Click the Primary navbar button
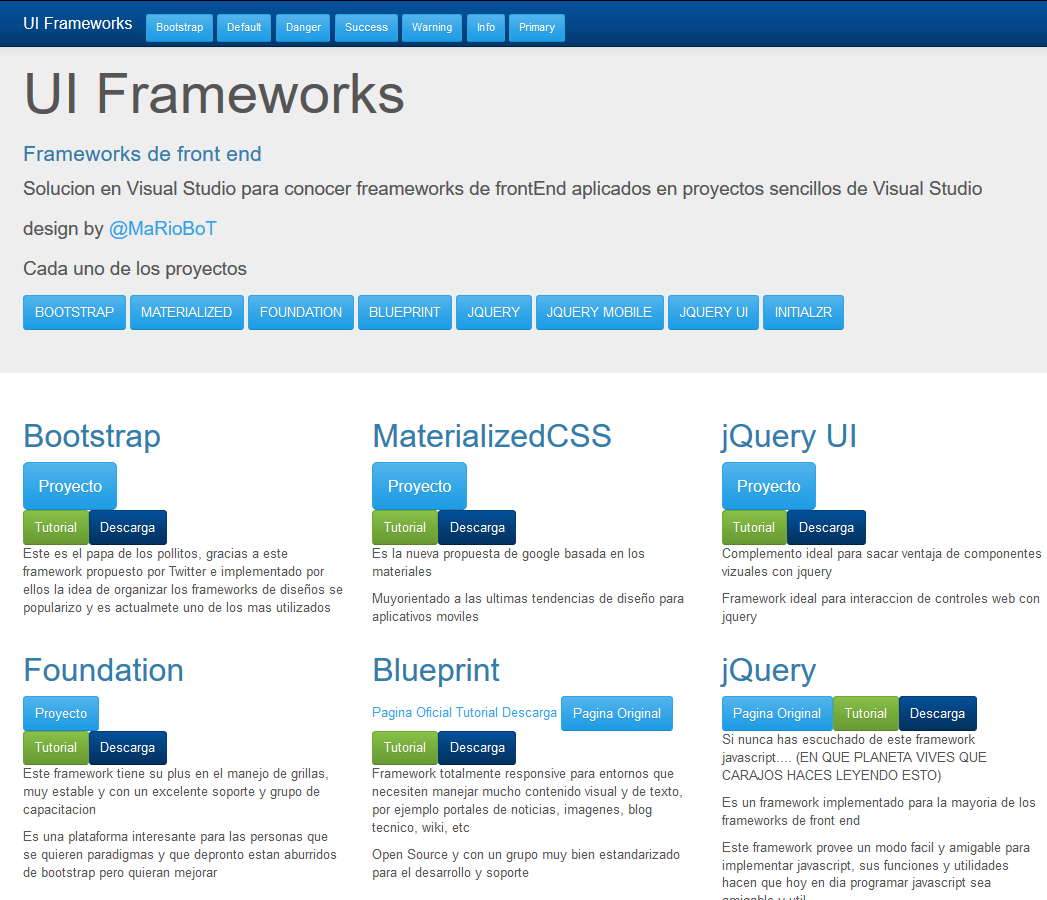The image size is (1047, 900). tap(537, 27)
